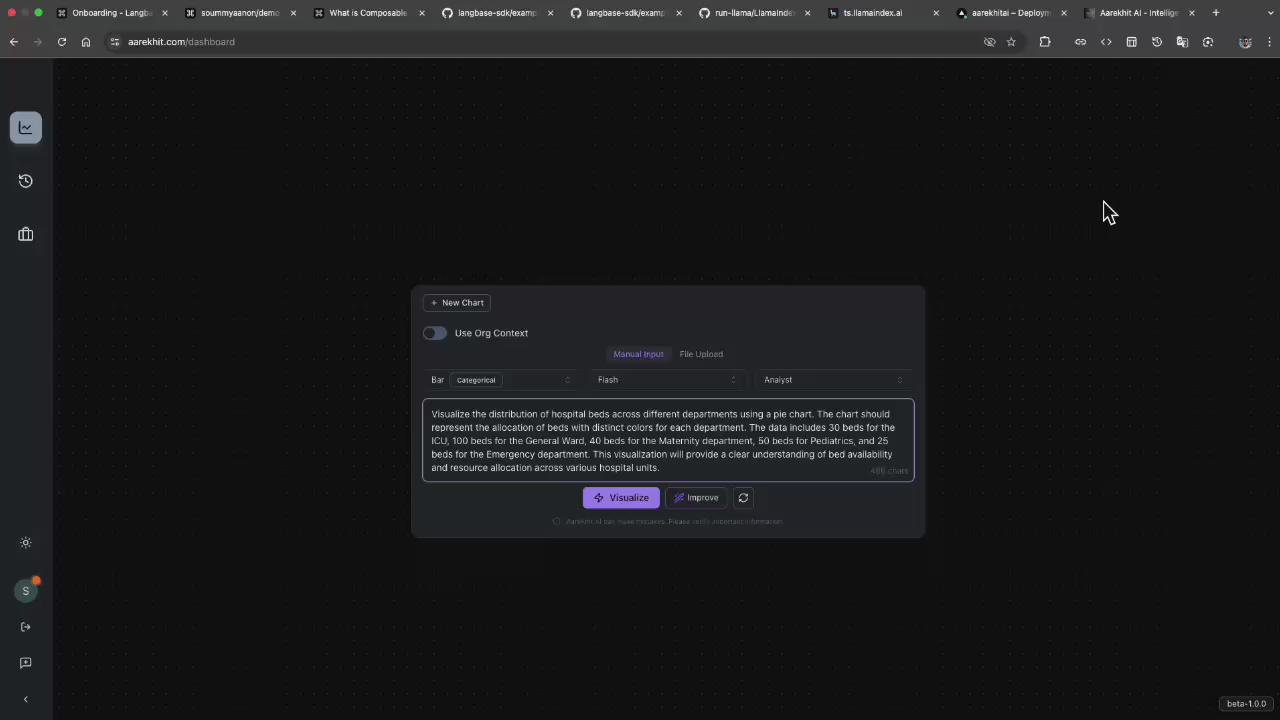The width and height of the screenshot is (1280, 720).
Task: Open a new browser tab with plus
Action: tap(1216, 13)
